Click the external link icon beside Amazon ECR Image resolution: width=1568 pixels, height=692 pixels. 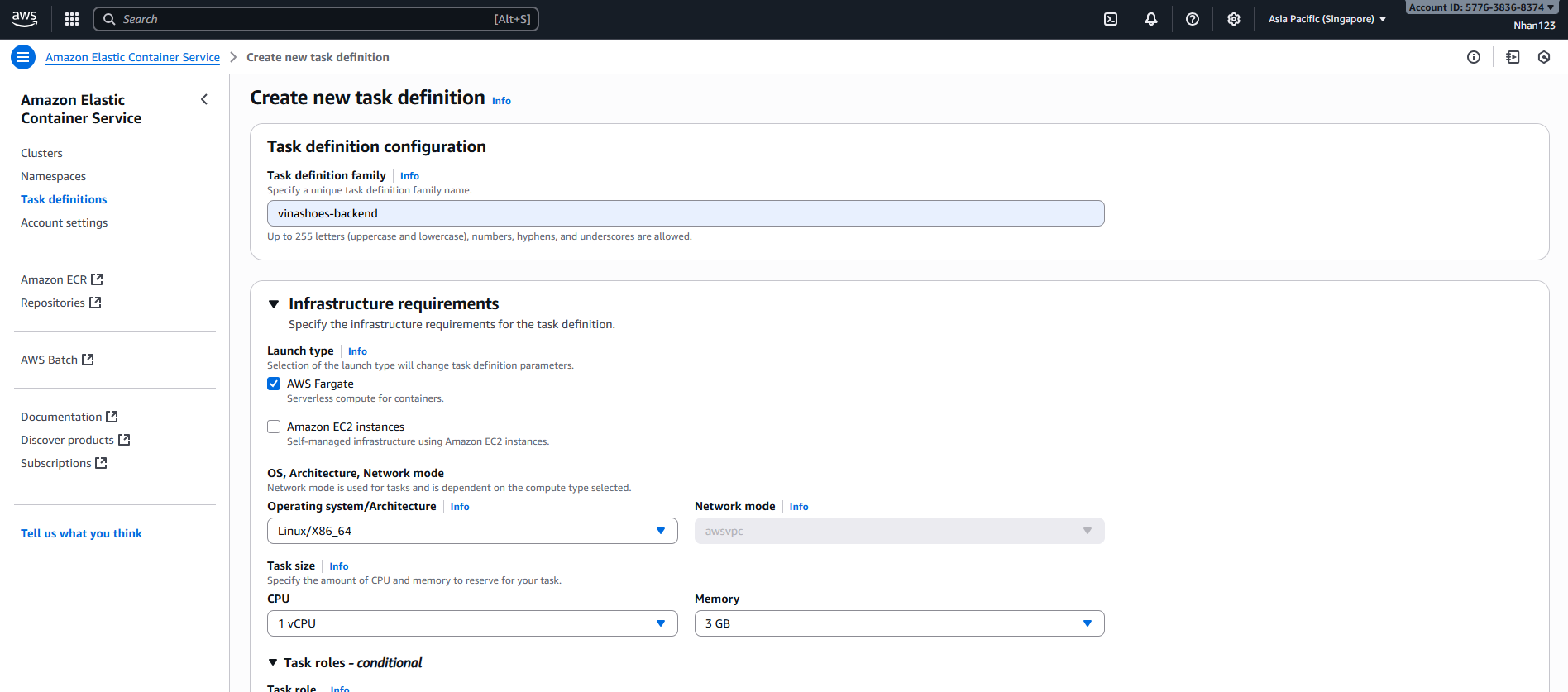(x=97, y=279)
